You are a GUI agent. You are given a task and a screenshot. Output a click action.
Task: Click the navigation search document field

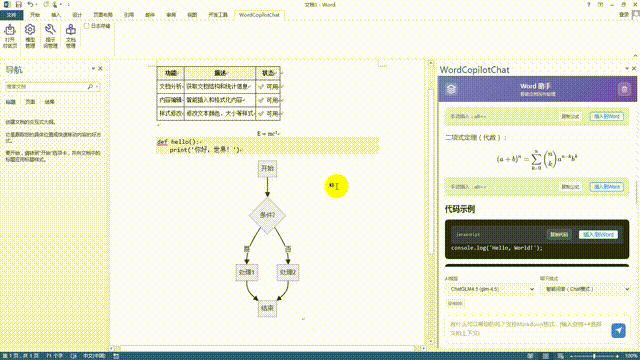pos(46,87)
